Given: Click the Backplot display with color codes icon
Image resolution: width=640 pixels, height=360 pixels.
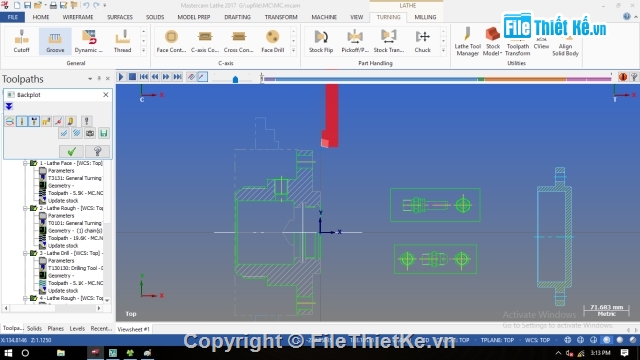Looking at the screenshot, I should point(10,121).
